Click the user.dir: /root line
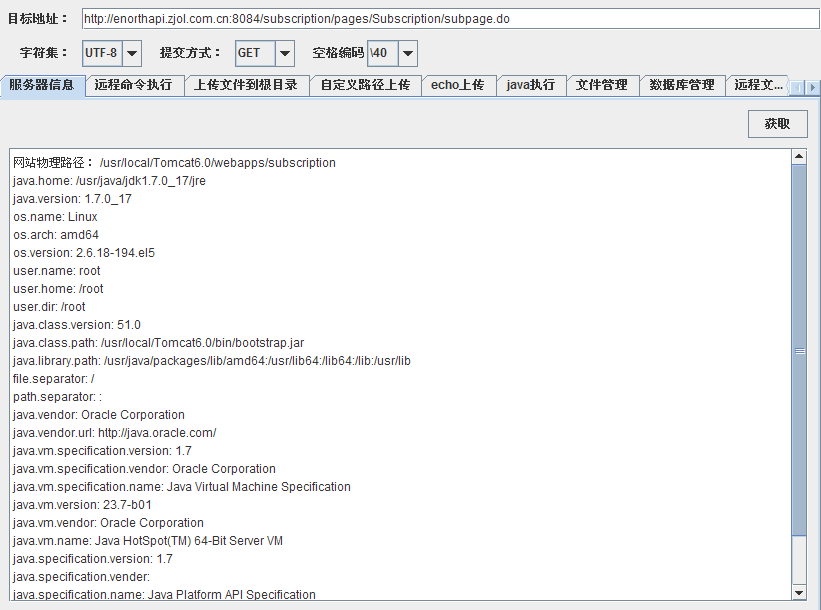This screenshot has width=821, height=610. click(49, 307)
